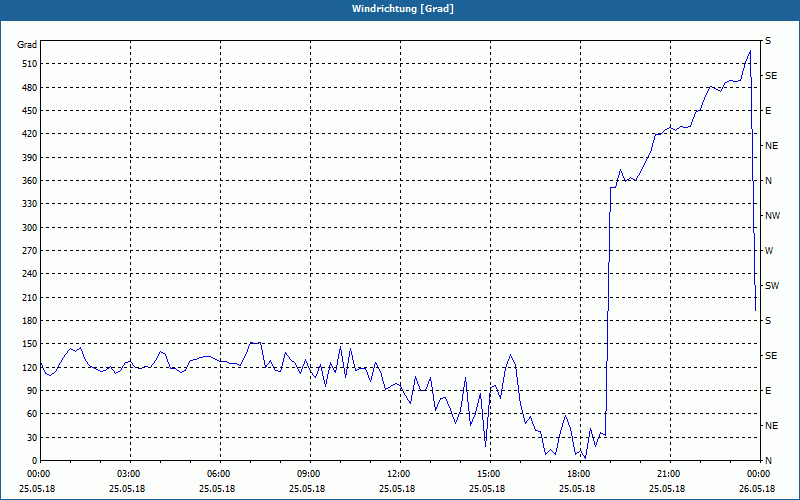The height and width of the screenshot is (500, 800).
Task: Click the N compass label at 360 level
Action: [x=768, y=181]
